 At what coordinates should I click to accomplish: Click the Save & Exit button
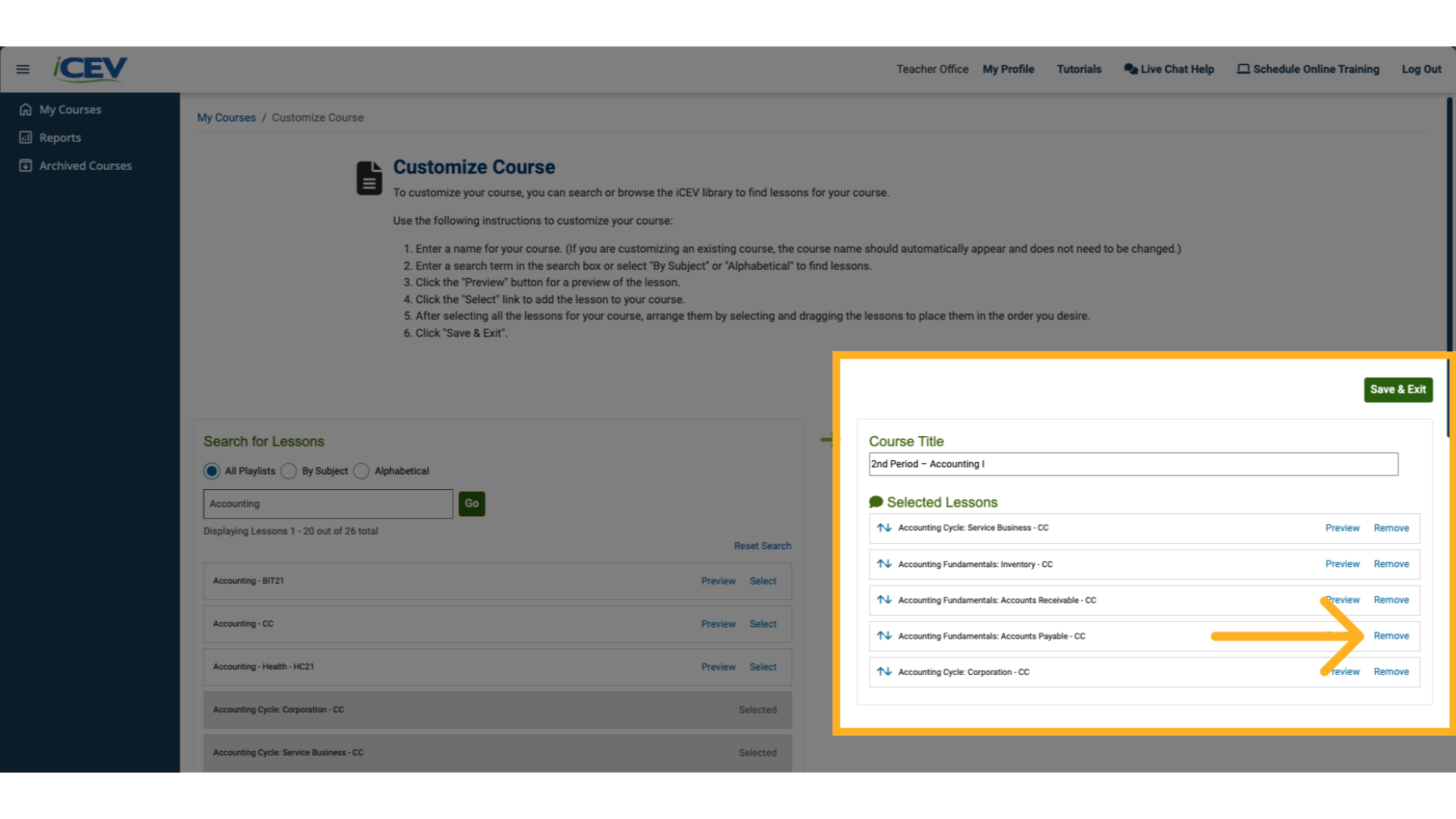point(1398,390)
